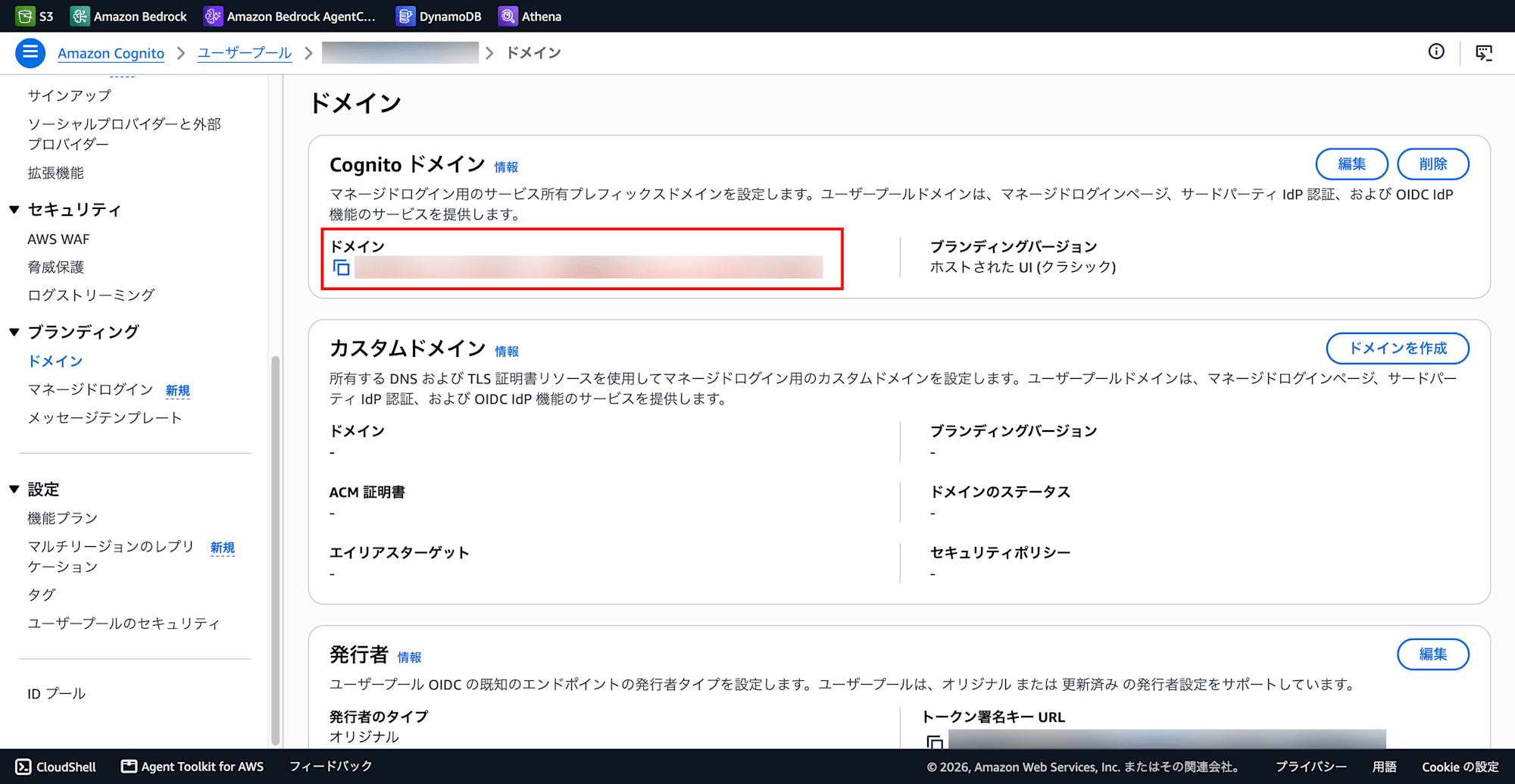Open Athena shortcut icon
The height and width of the screenshot is (784, 1515).
click(x=508, y=16)
